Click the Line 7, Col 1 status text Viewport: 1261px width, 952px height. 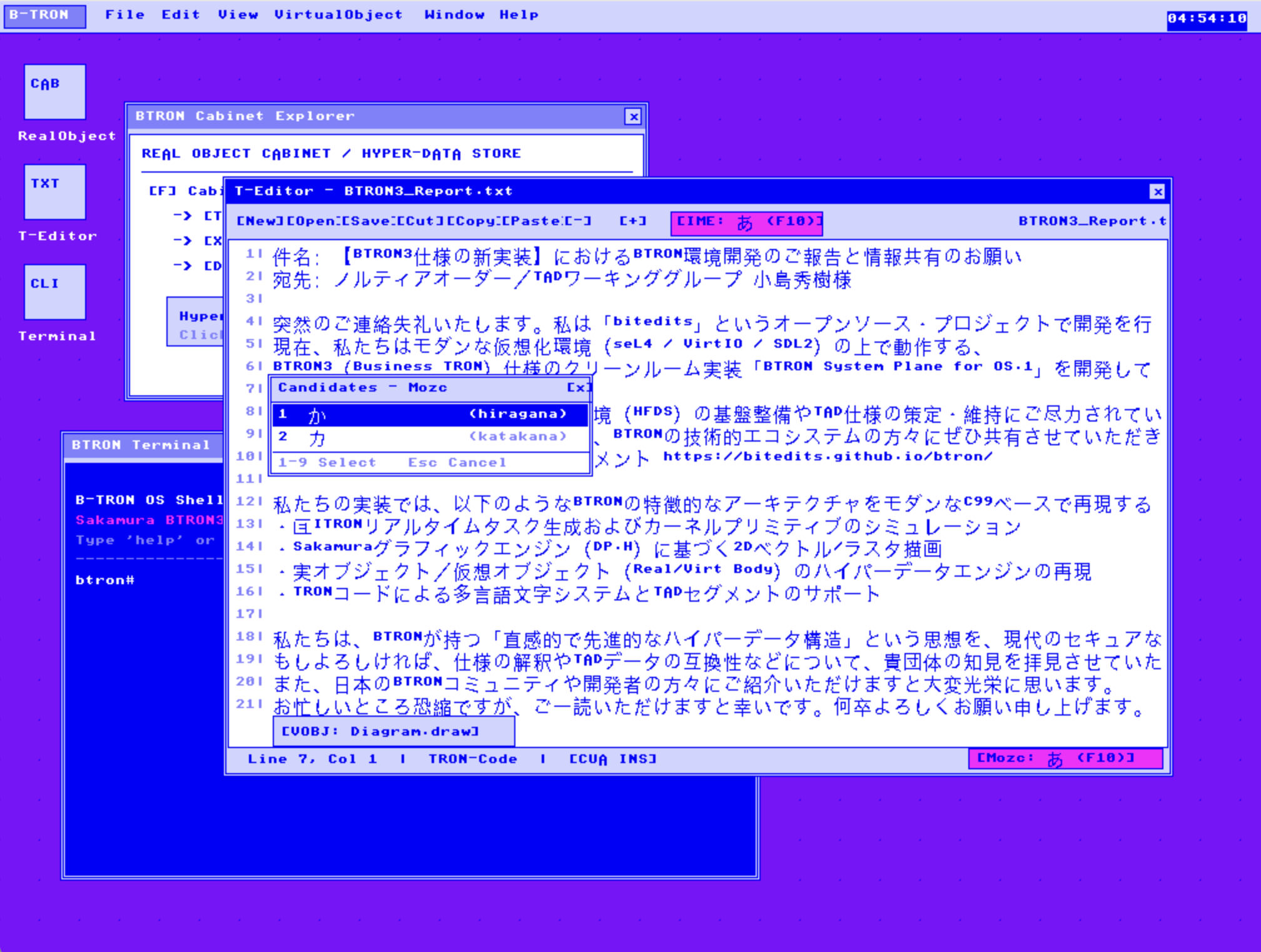point(312,759)
